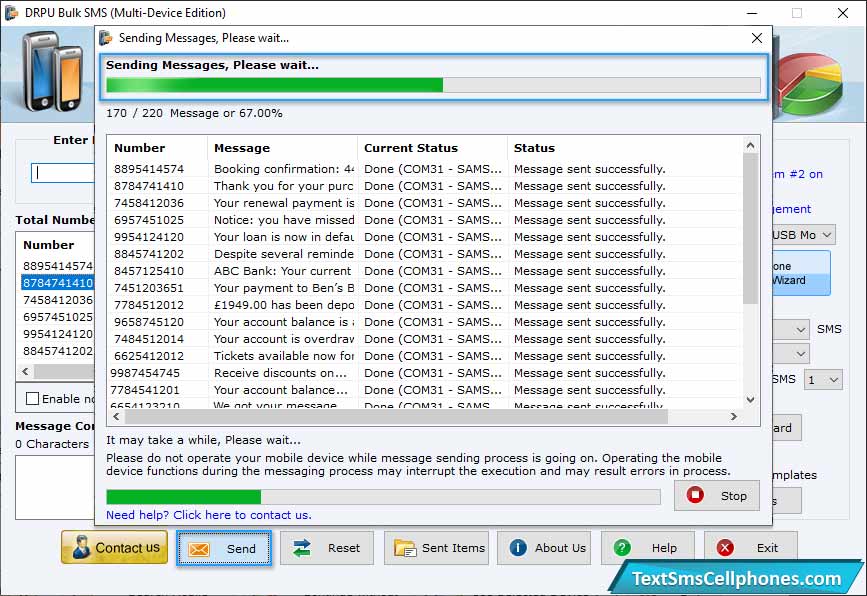Click status list scroll up arrow
The height and width of the screenshot is (596, 867).
(x=750, y=145)
